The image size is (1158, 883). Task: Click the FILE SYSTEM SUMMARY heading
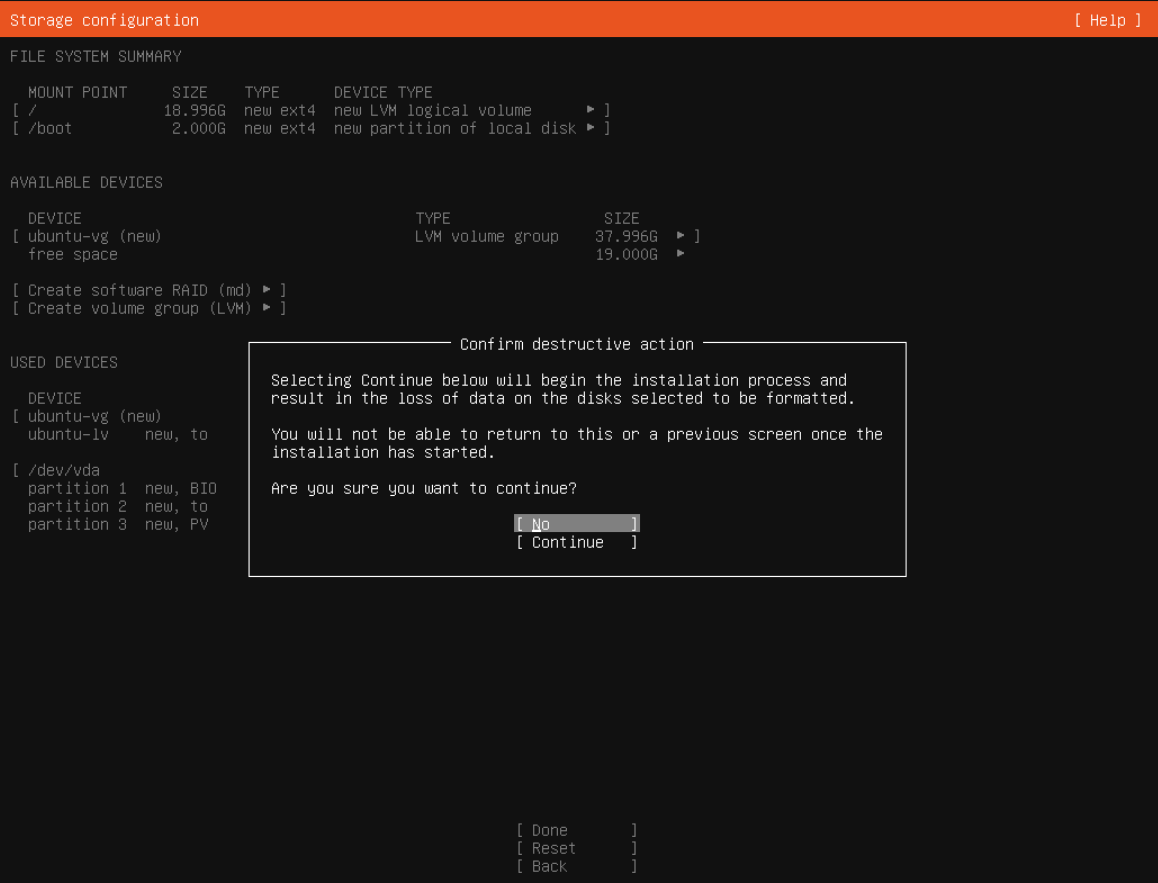point(95,56)
